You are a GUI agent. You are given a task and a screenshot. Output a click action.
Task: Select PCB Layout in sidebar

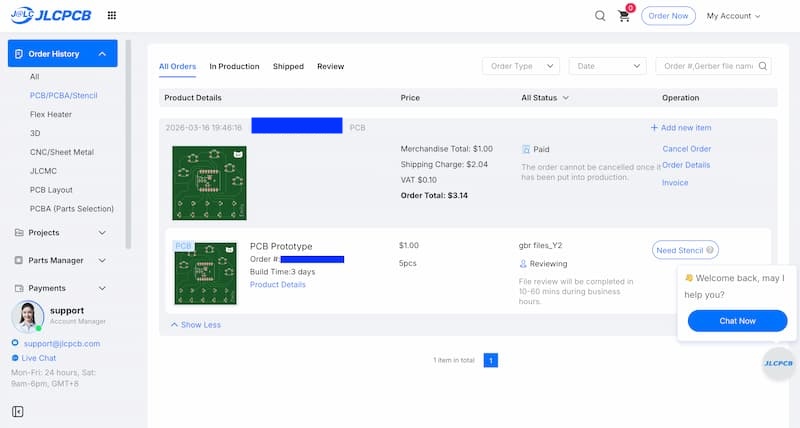51,190
